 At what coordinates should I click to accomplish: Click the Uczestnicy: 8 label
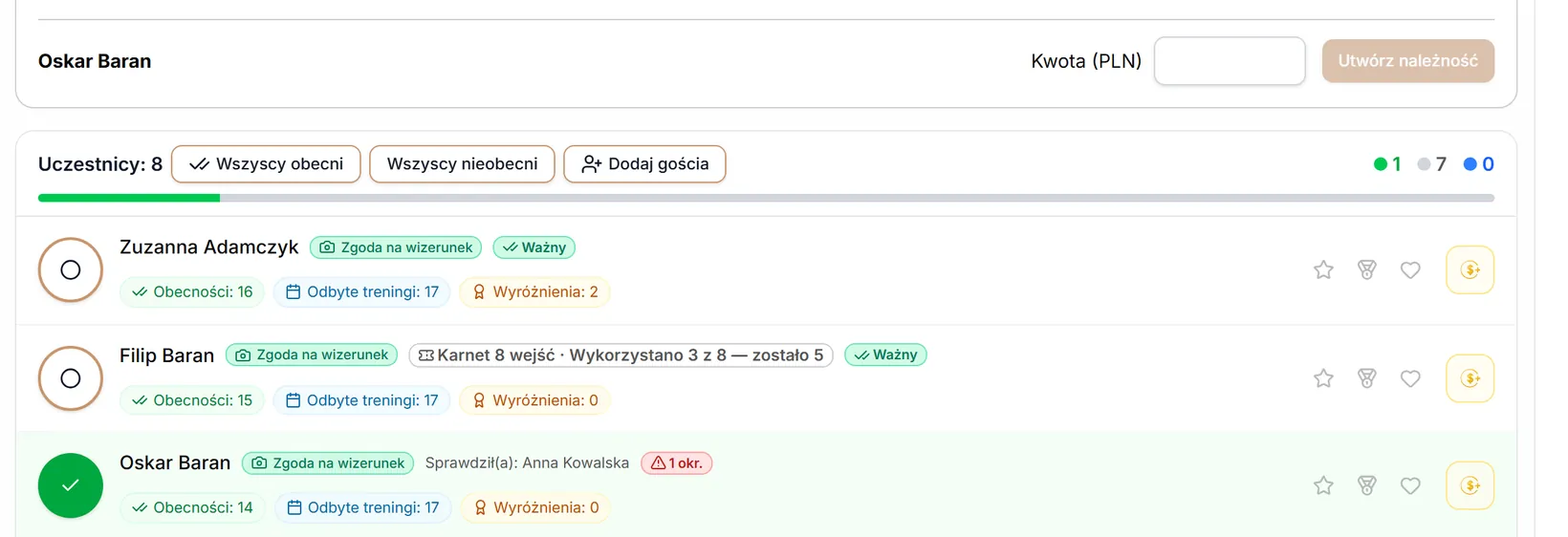point(100,164)
